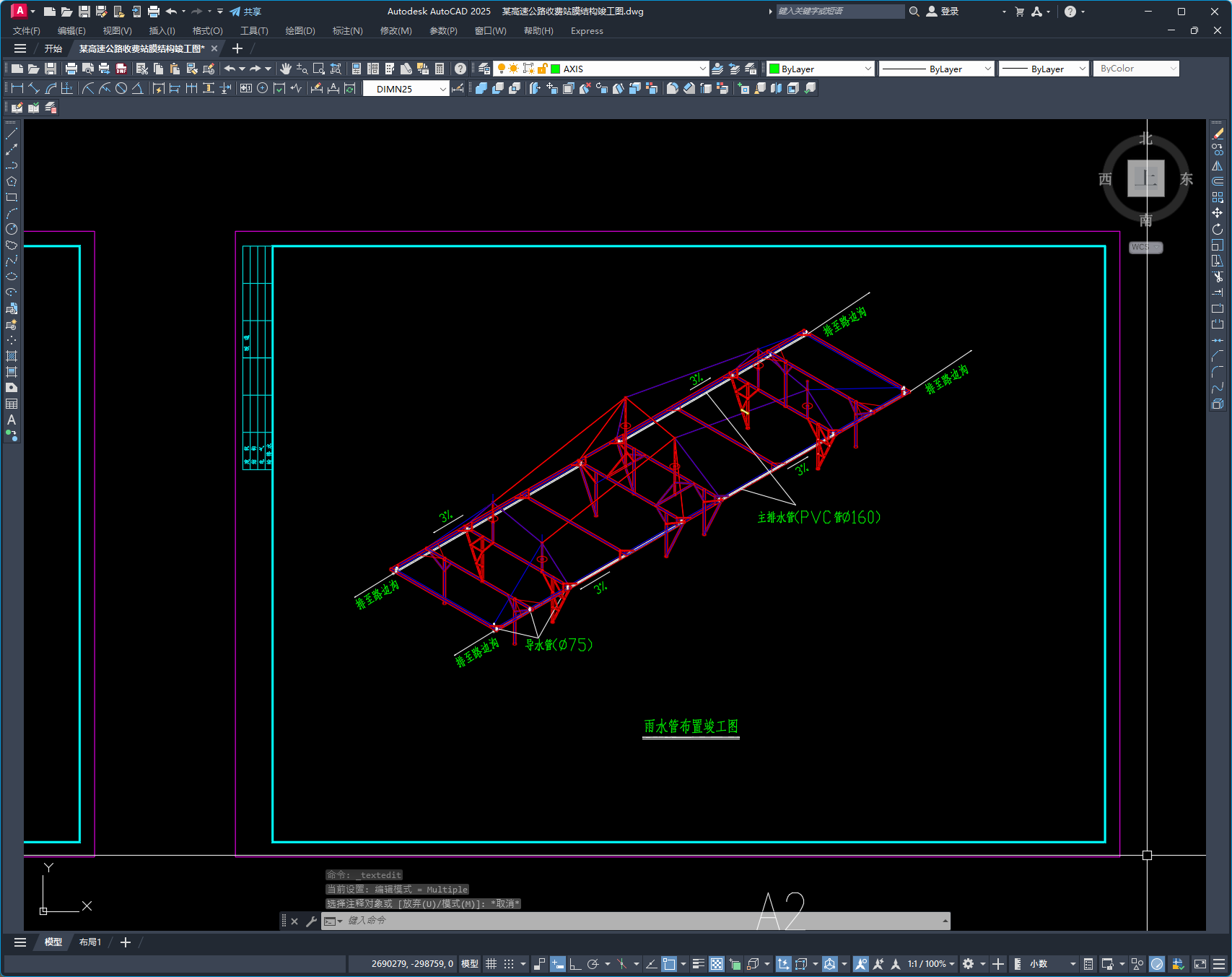Toggle transparency display in status bar
Image resolution: width=1232 pixels, height=977 pixels.
[x=717, y=964]
